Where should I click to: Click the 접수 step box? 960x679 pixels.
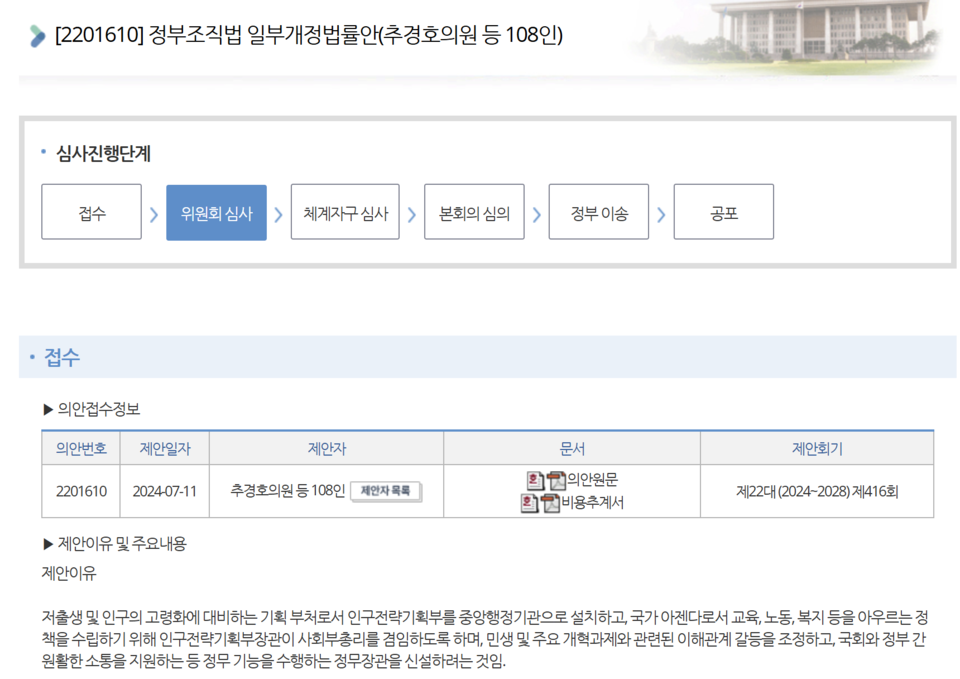point(91,211)
